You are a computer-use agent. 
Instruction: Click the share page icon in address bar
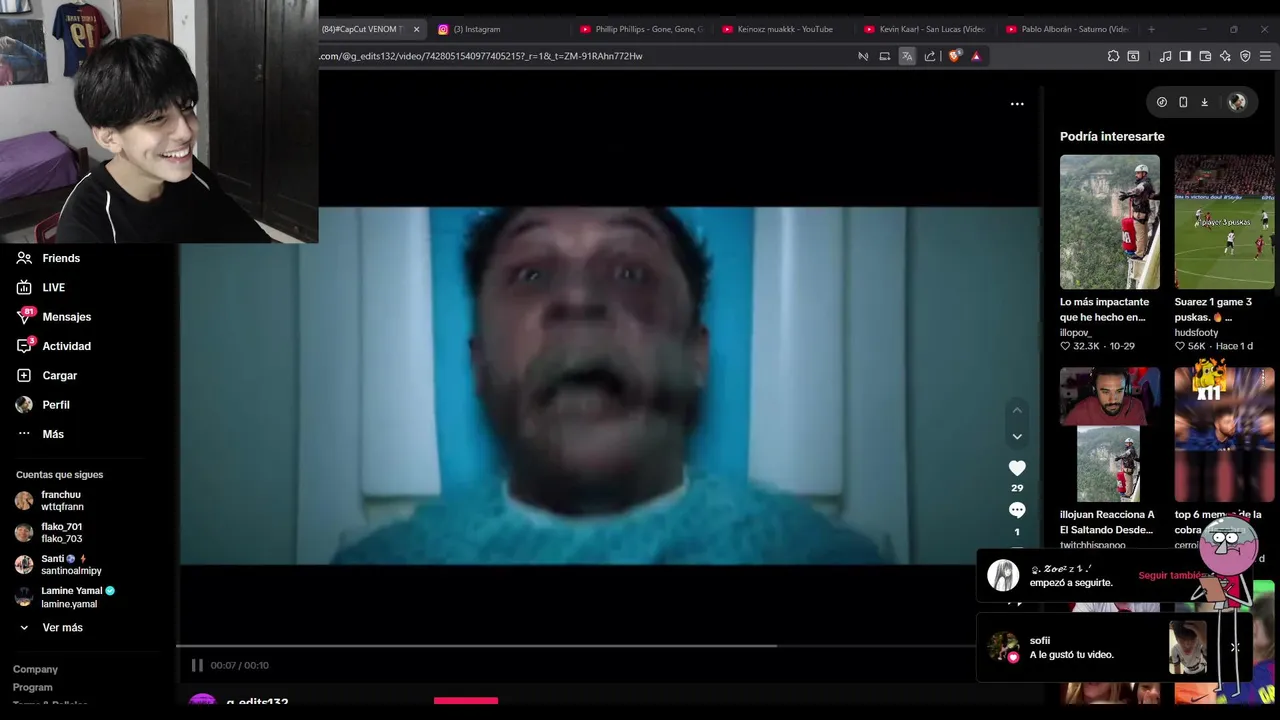[930, 56]
